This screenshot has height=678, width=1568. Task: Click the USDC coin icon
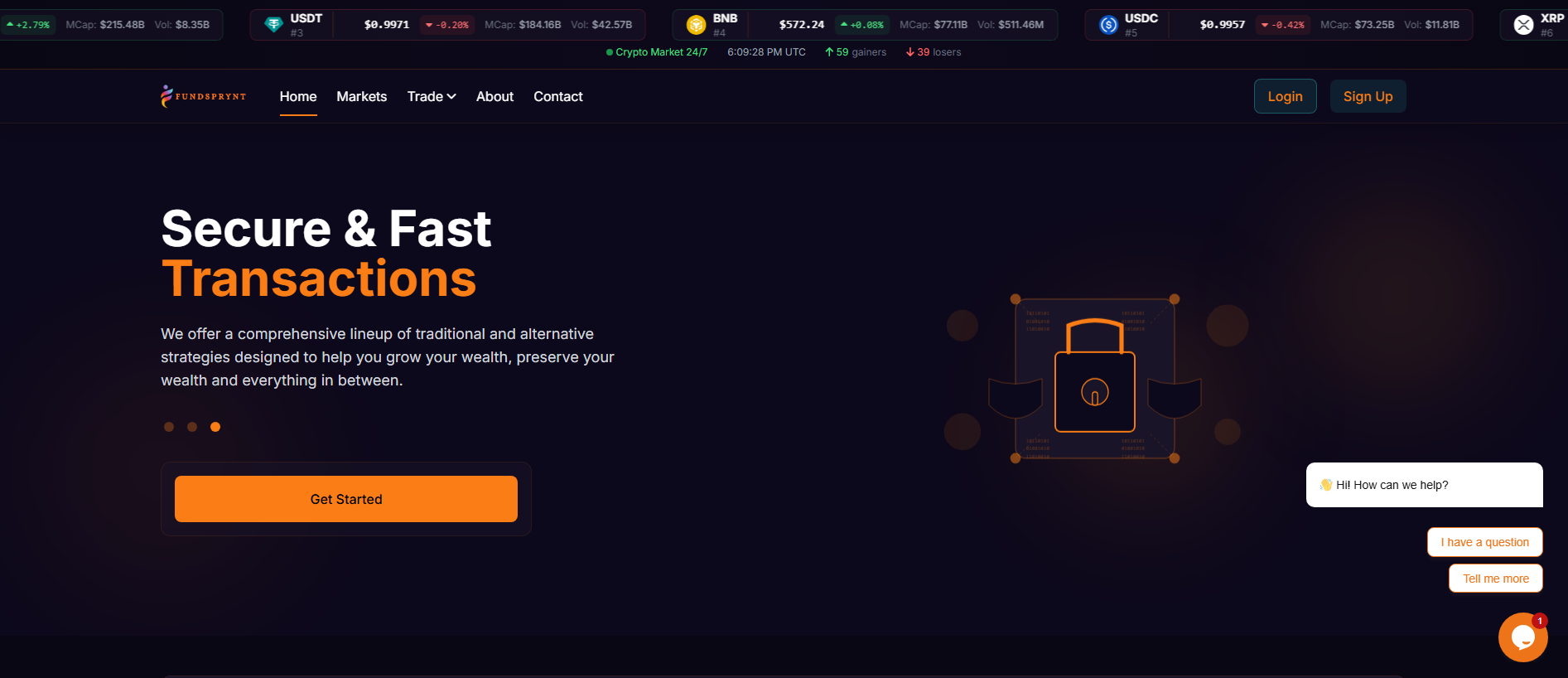[1108, 25]
